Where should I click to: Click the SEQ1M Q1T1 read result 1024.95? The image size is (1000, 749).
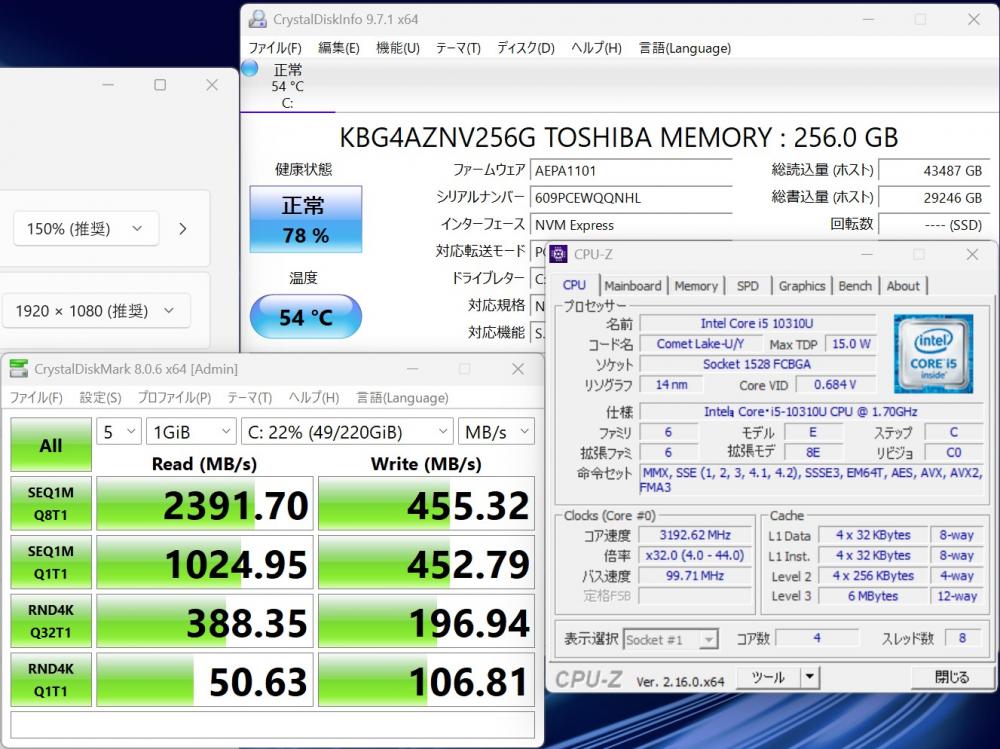[x=205, y=562]
